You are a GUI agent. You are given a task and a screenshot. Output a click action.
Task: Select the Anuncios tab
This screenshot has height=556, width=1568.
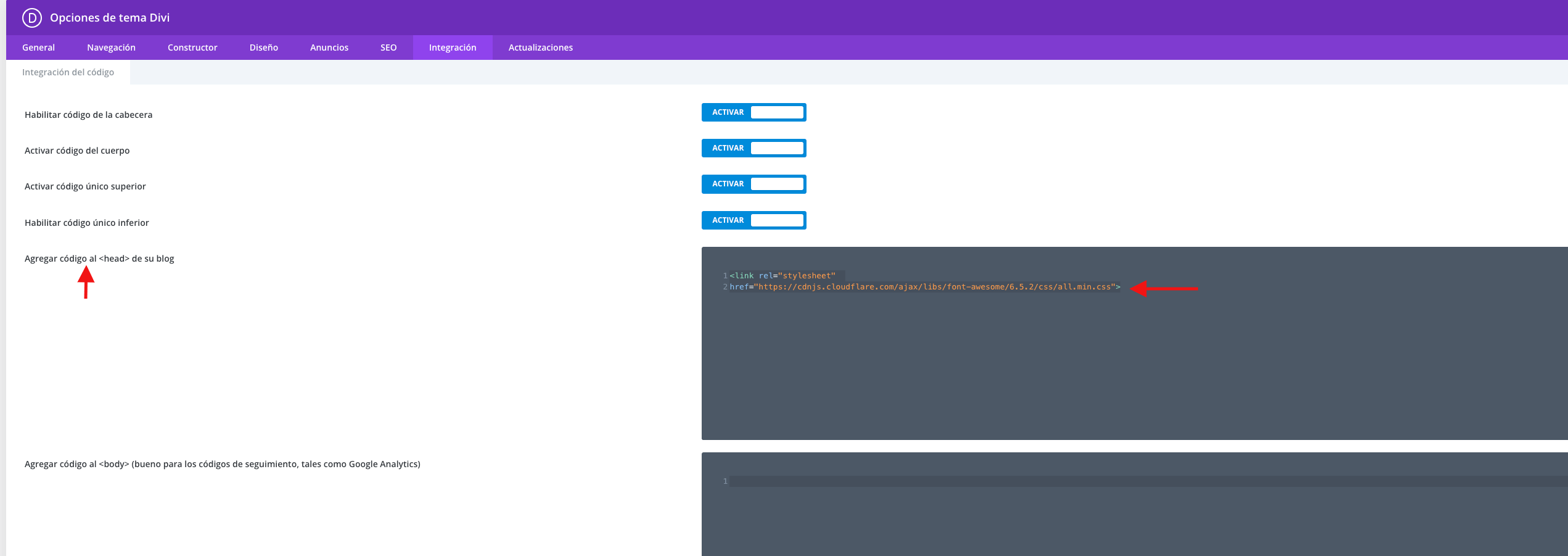point(329,48)
